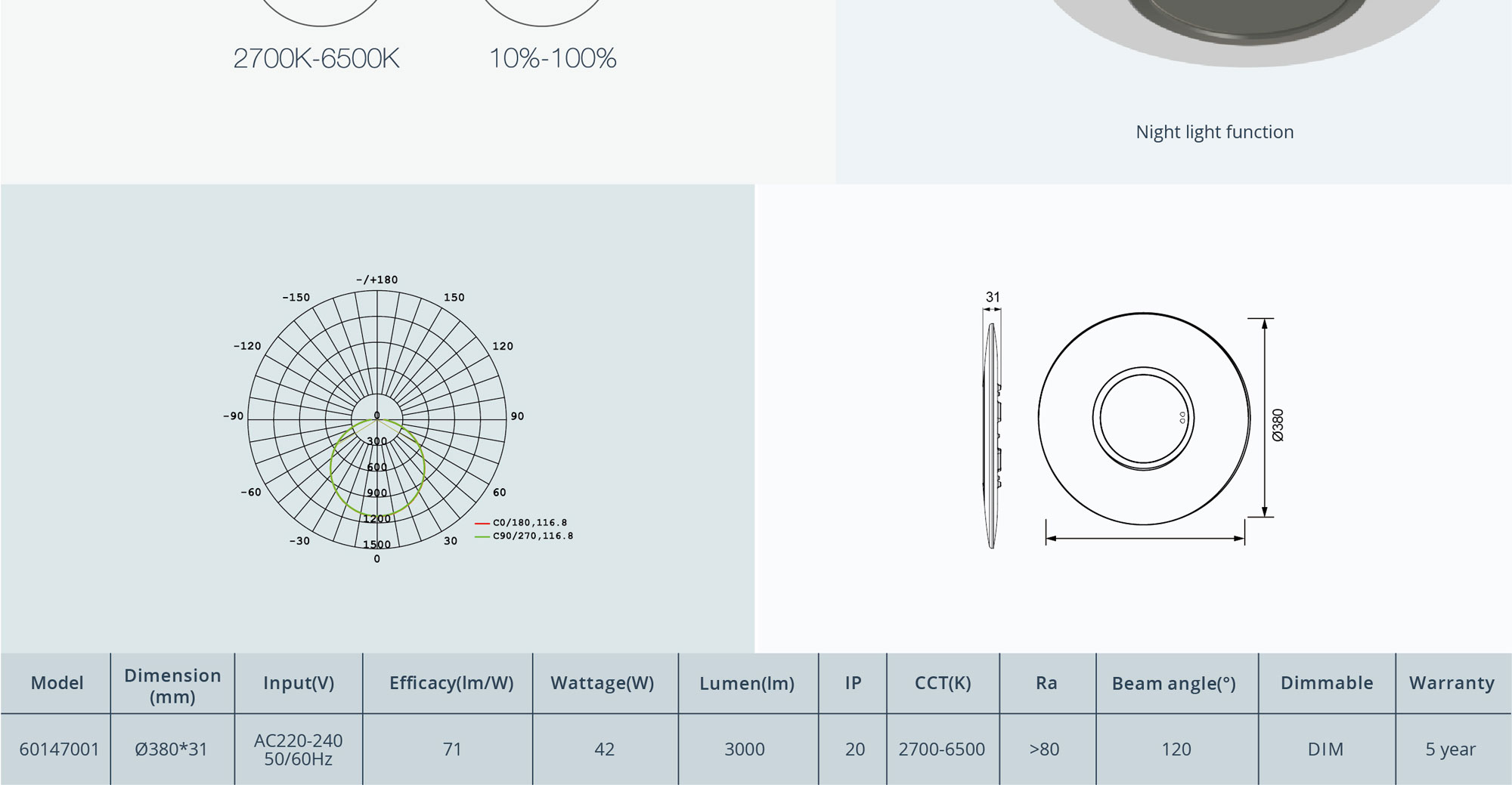The width and height of the screenshot is (1512, 785).
Task: Click IP value '20'
Action: coord(855,749)
